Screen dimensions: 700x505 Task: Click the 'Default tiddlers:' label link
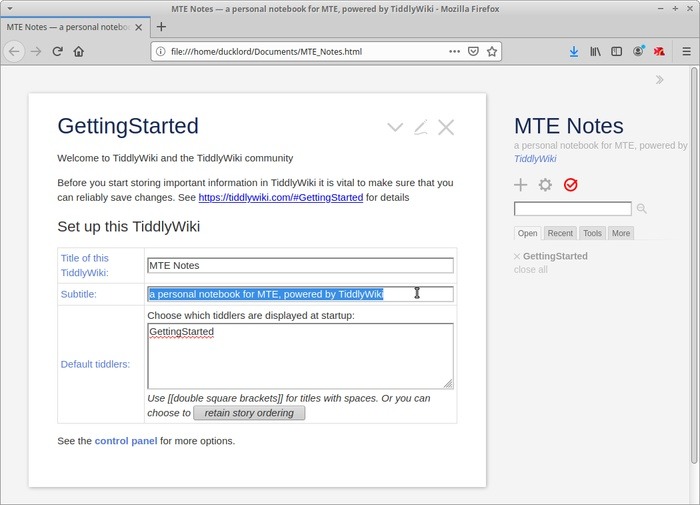click(x=95, y=364)
